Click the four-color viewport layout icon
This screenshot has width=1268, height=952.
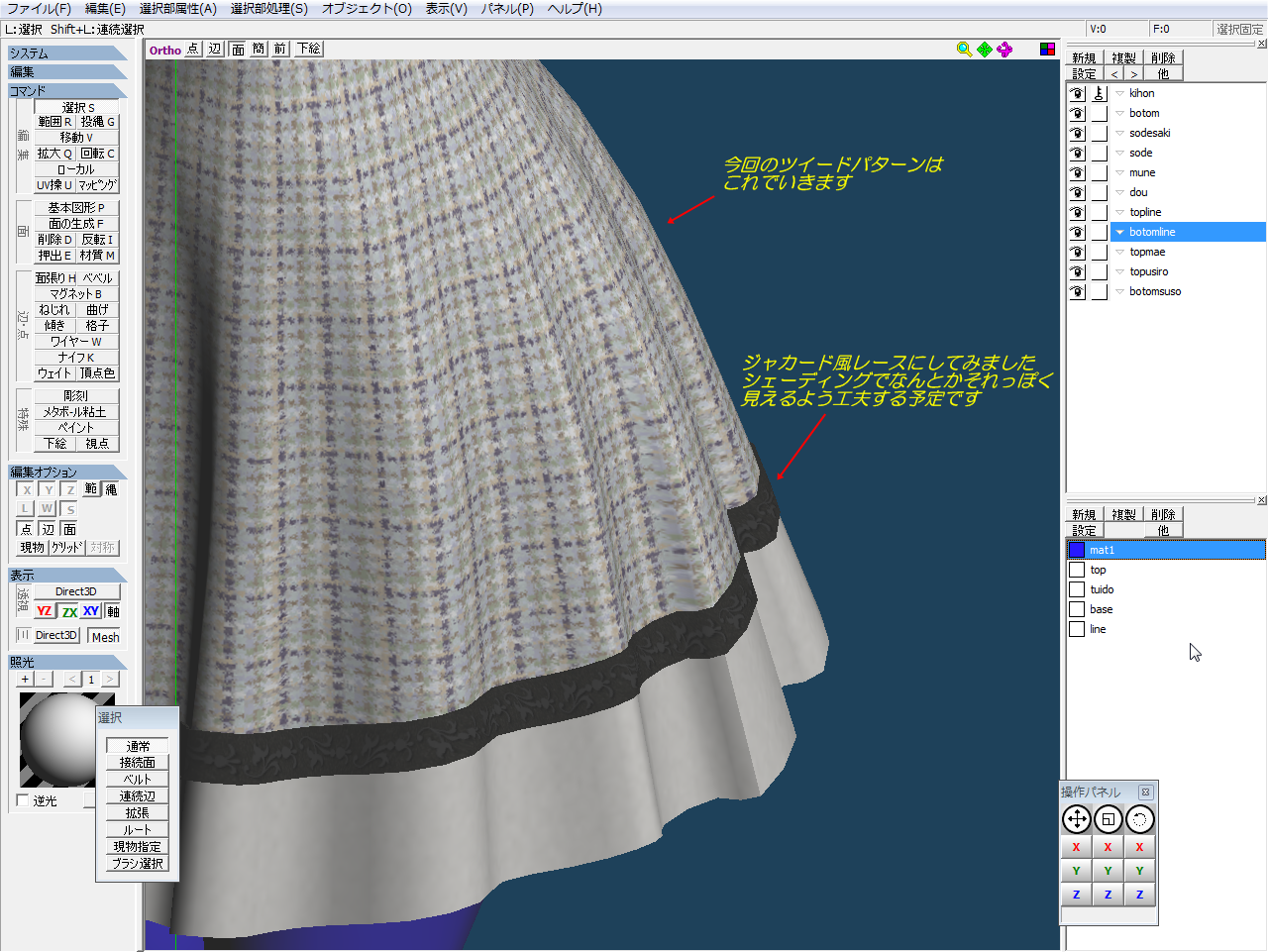click(1047, 50)
